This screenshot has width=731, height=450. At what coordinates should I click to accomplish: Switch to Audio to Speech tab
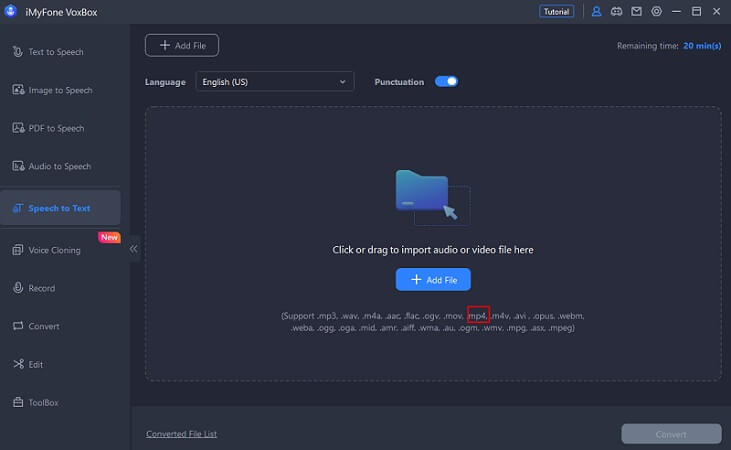coord(61,166)
